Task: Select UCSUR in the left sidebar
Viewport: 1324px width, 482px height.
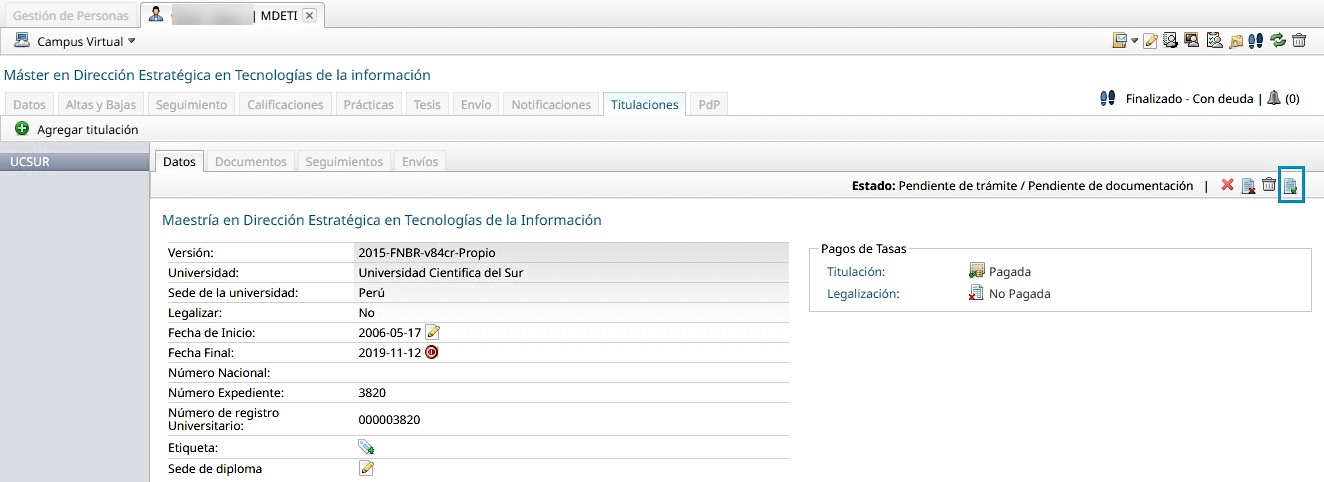Action: [30, 161]
